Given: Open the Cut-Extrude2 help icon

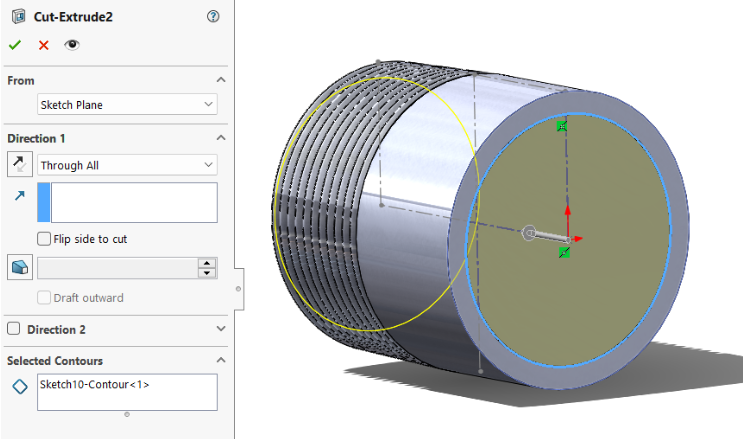Looking at the screenshot, I should 212,17.
